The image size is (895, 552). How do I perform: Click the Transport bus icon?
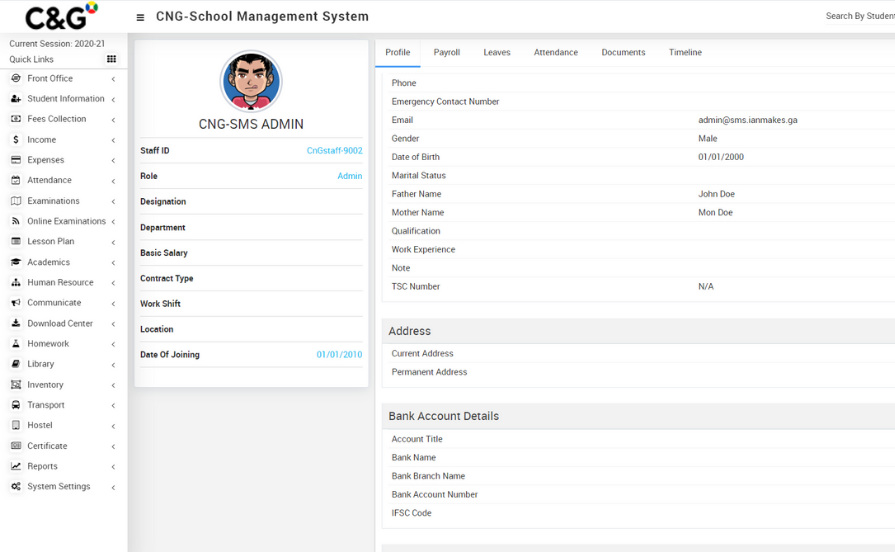click(16, 405)
